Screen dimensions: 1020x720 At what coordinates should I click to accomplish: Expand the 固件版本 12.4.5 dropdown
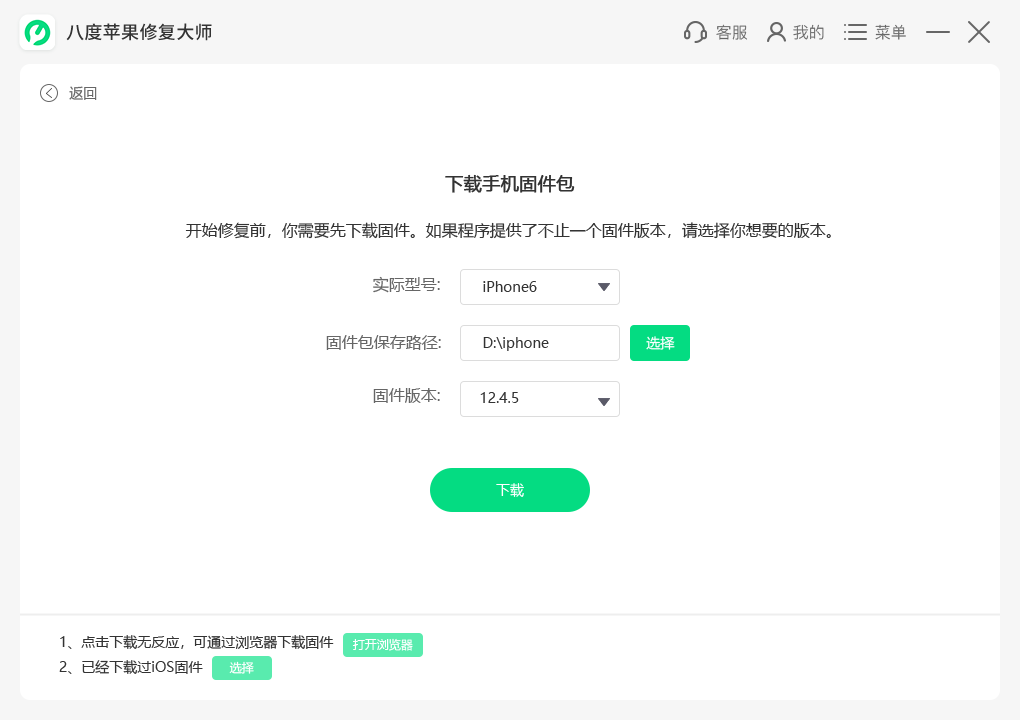(539, 399)
